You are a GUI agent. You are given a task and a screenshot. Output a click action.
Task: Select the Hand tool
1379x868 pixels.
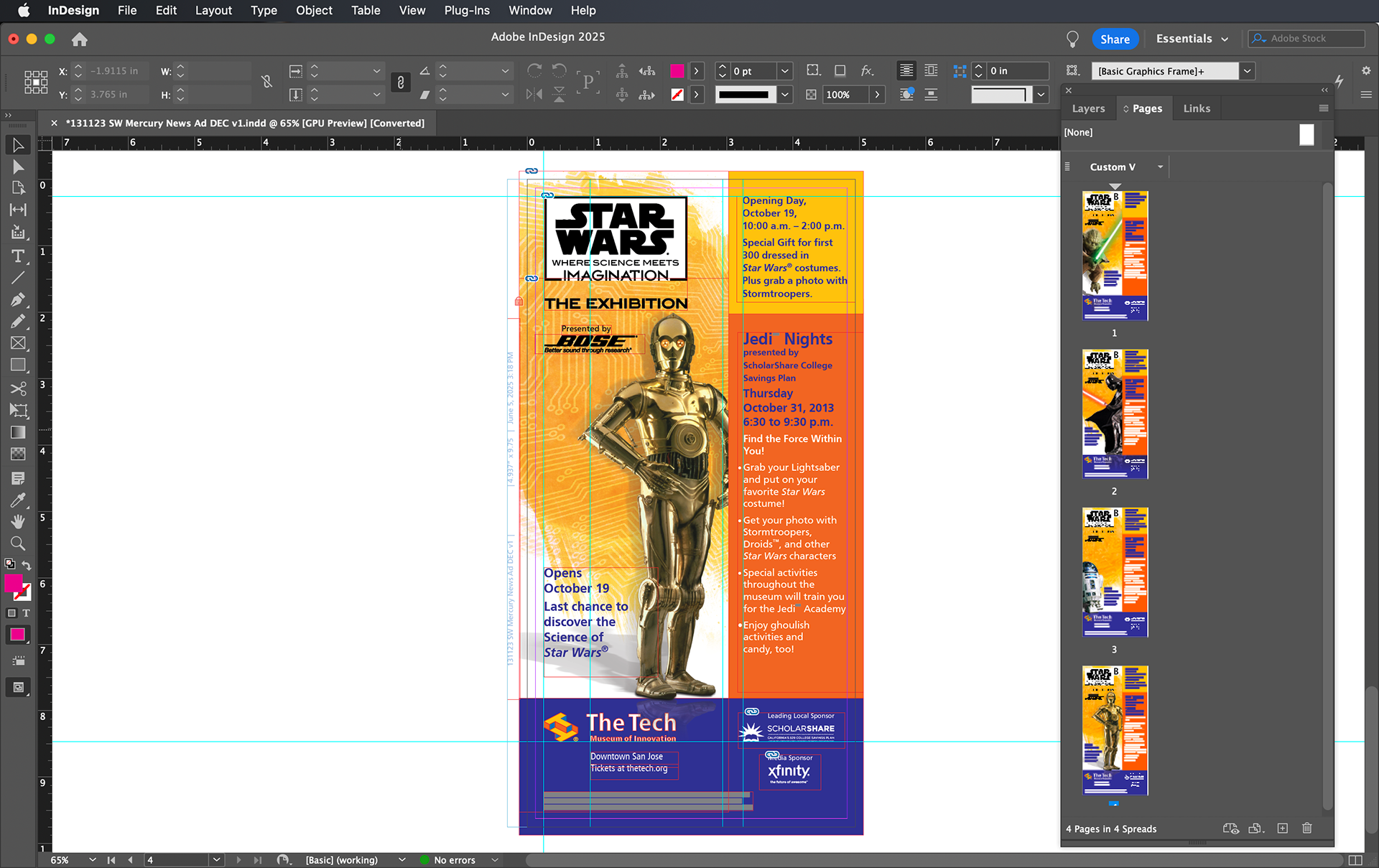point(18,521)
